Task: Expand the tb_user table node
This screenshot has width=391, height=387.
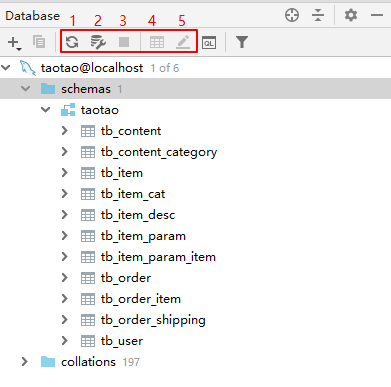Action: (x=65, y=341)
